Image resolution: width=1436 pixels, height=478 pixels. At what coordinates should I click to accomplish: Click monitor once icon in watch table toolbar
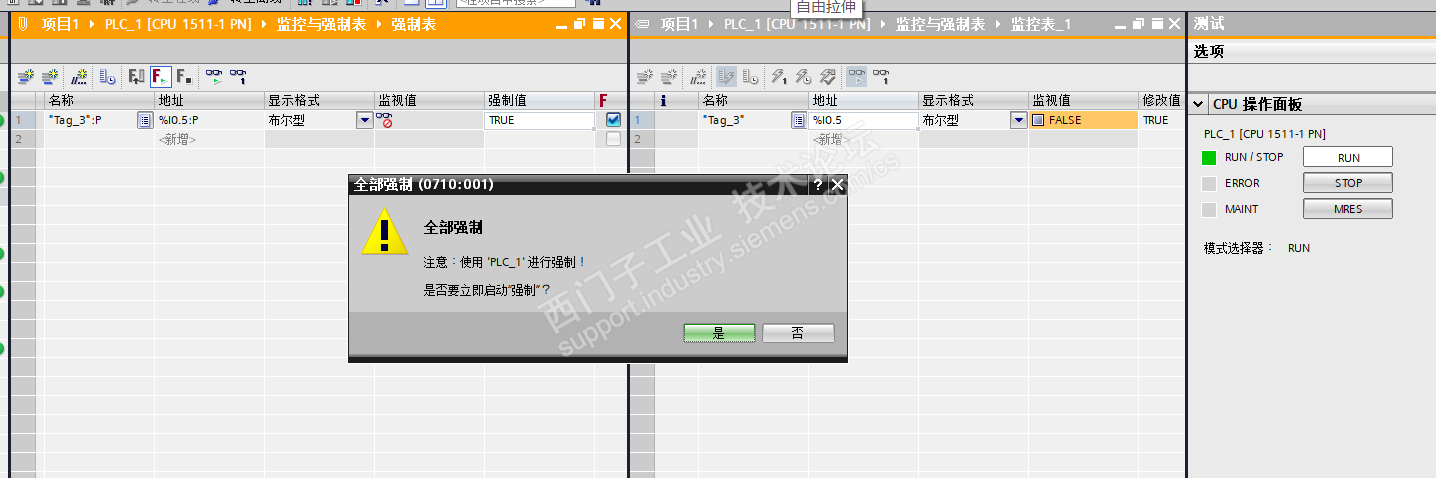click(881, 75)
